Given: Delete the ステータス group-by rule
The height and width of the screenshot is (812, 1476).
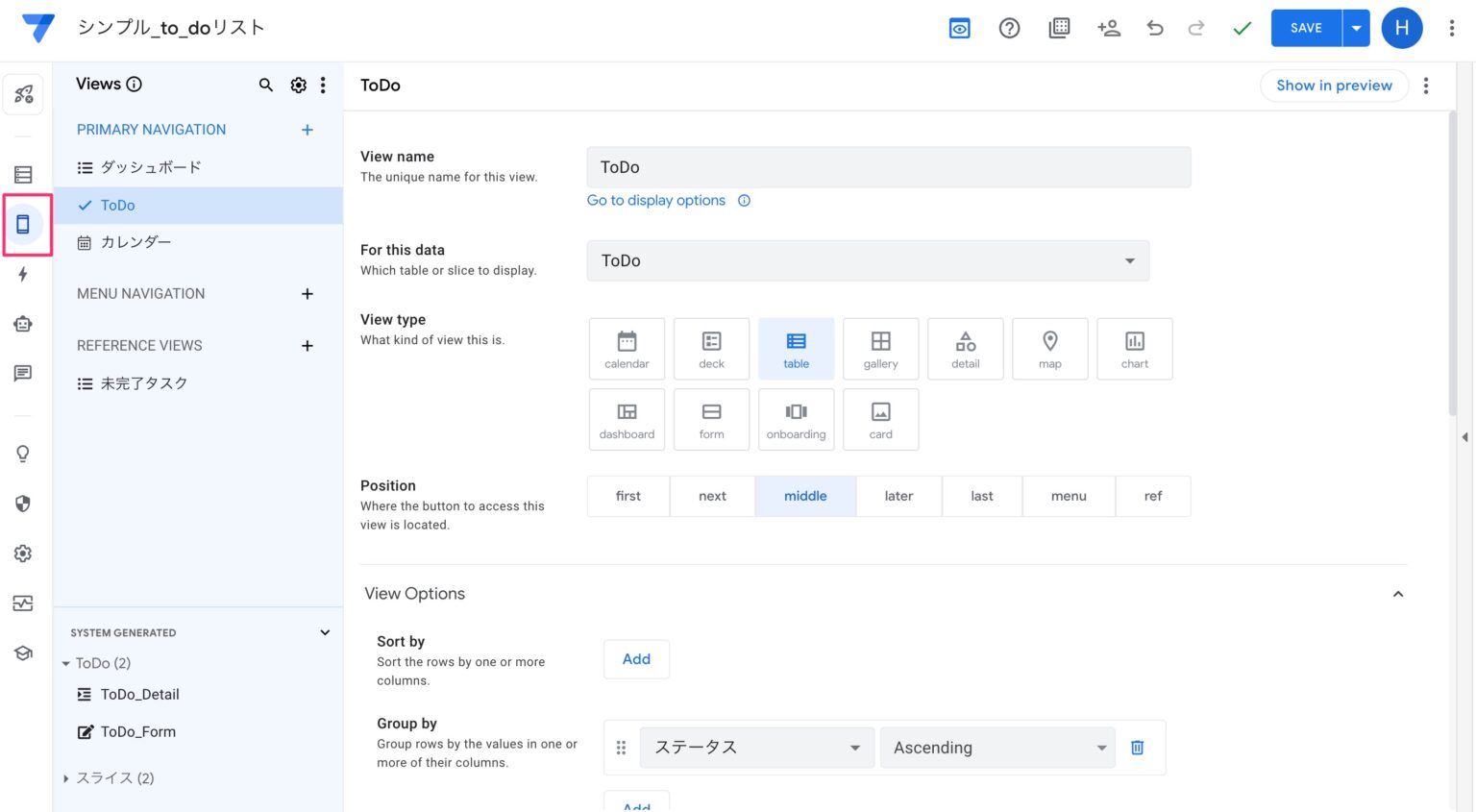Looking at the screenshot, I should (1137, 747).
